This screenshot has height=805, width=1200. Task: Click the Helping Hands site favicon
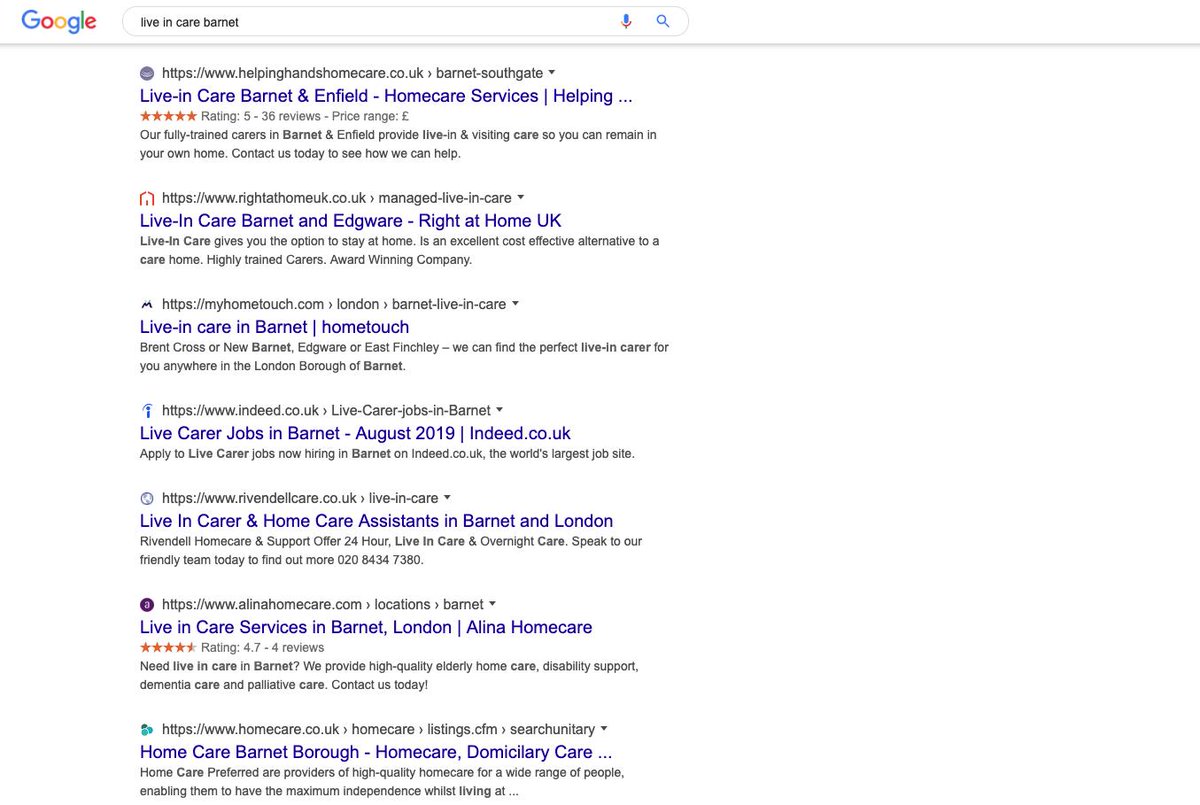pos(147,73)
